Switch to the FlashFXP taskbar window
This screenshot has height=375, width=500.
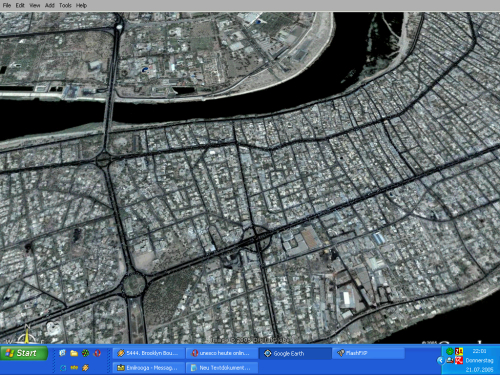pyautogui.click(x=368, y=353)
